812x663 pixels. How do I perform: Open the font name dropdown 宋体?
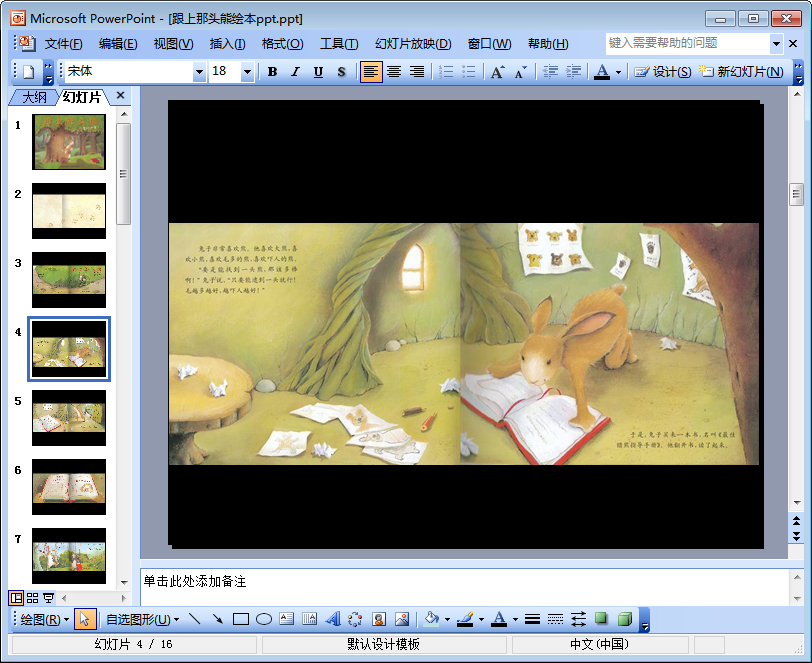199,72
